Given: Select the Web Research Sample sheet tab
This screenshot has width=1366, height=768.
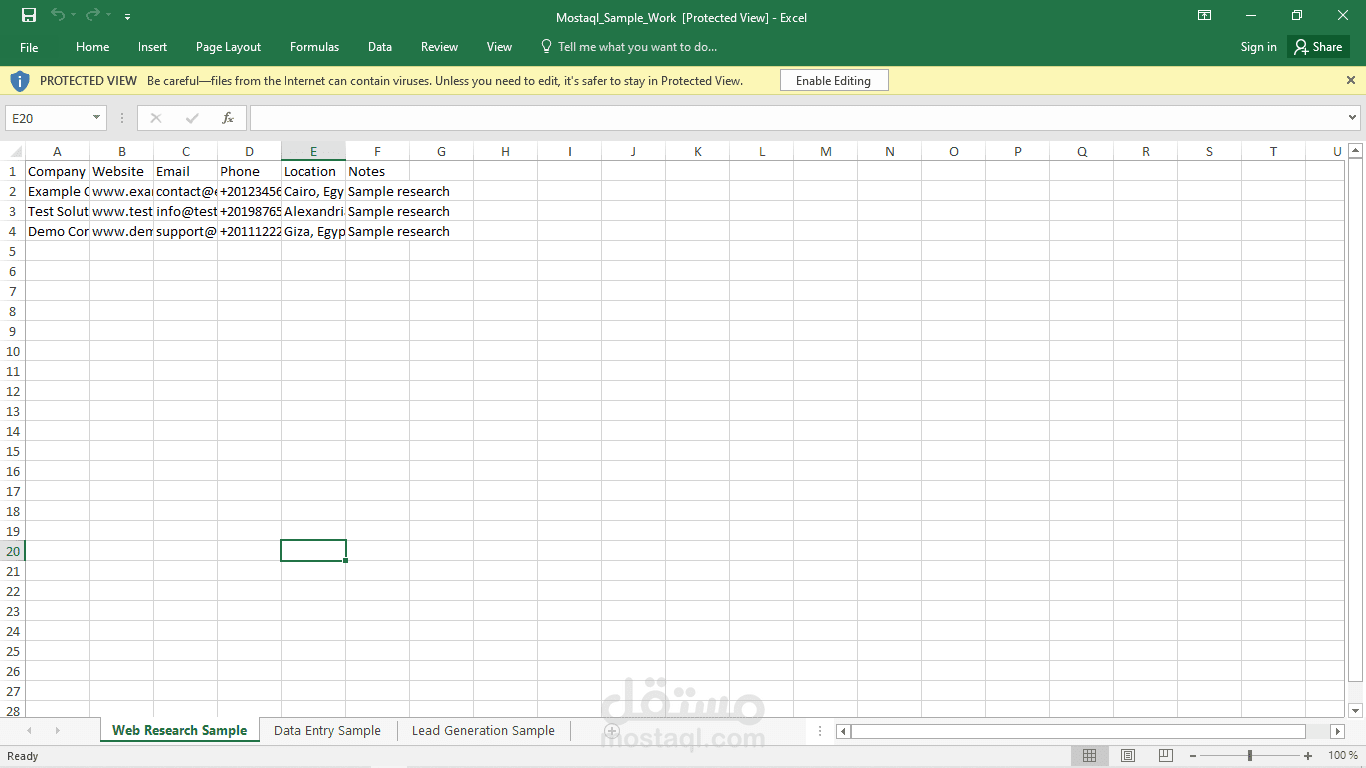Looking at the screenshot, I should (x=179, y=731).
